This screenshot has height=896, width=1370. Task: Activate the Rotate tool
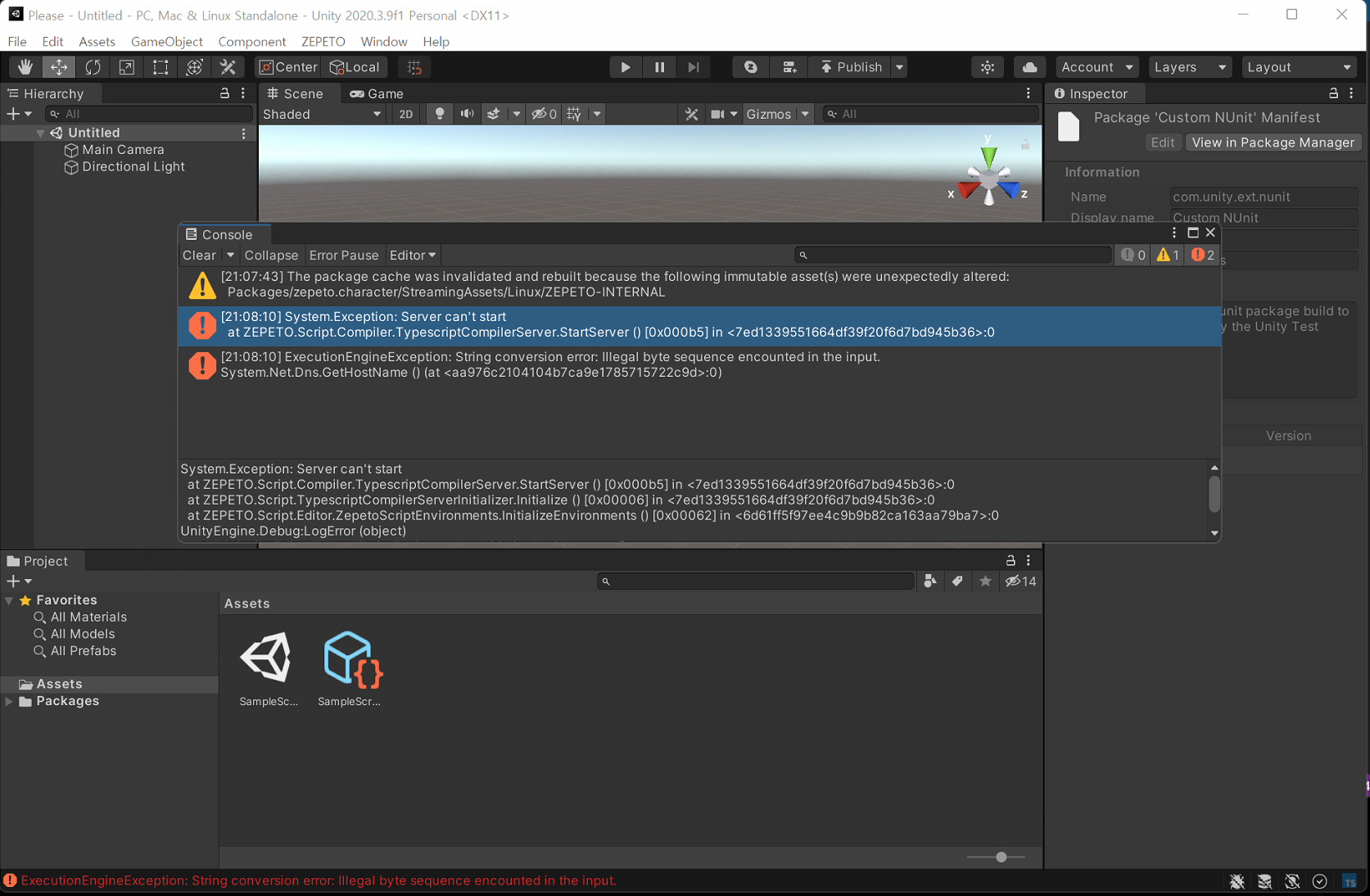pyautogui.click(x=93, y=67)
